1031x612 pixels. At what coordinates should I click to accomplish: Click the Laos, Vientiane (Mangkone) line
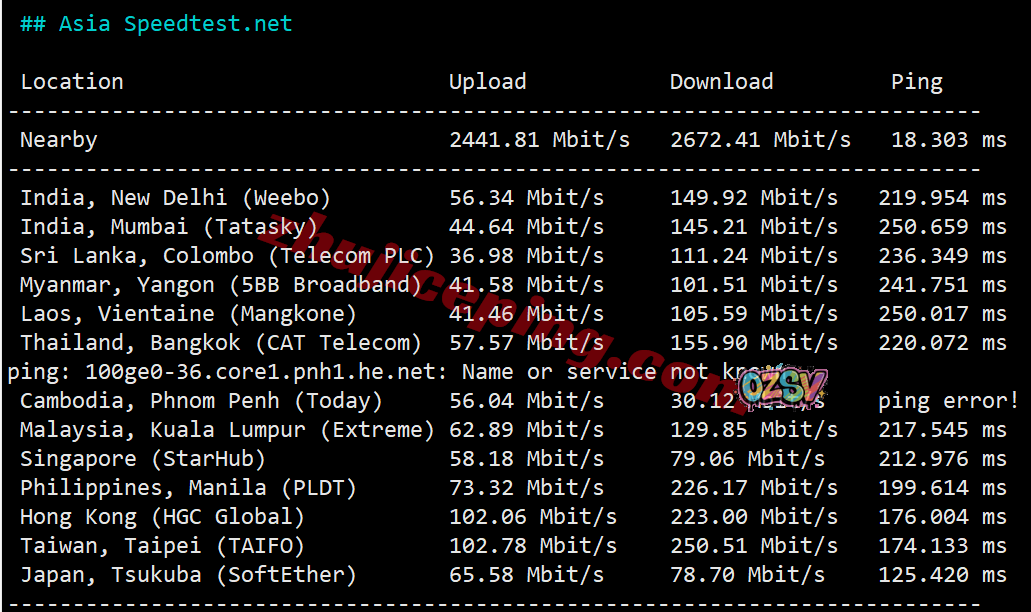[x=188, y=314]
